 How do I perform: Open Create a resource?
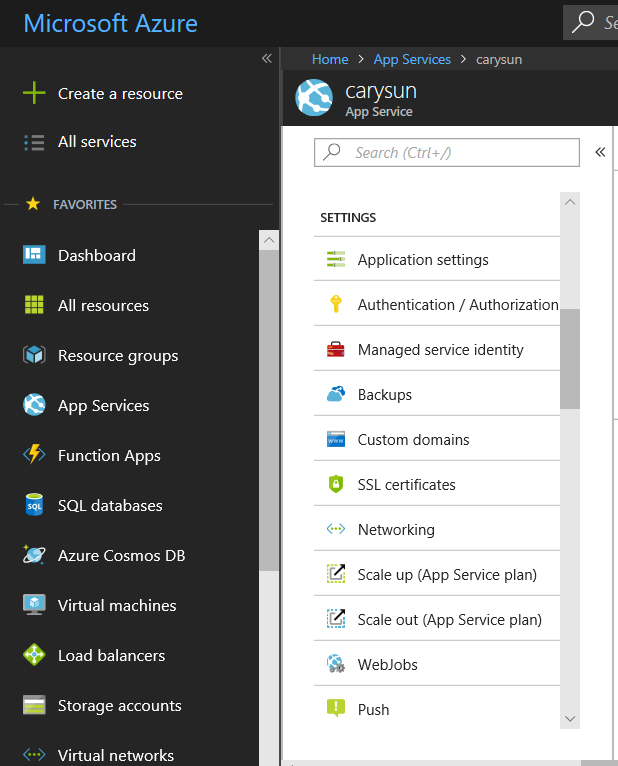tap(120, 93)
